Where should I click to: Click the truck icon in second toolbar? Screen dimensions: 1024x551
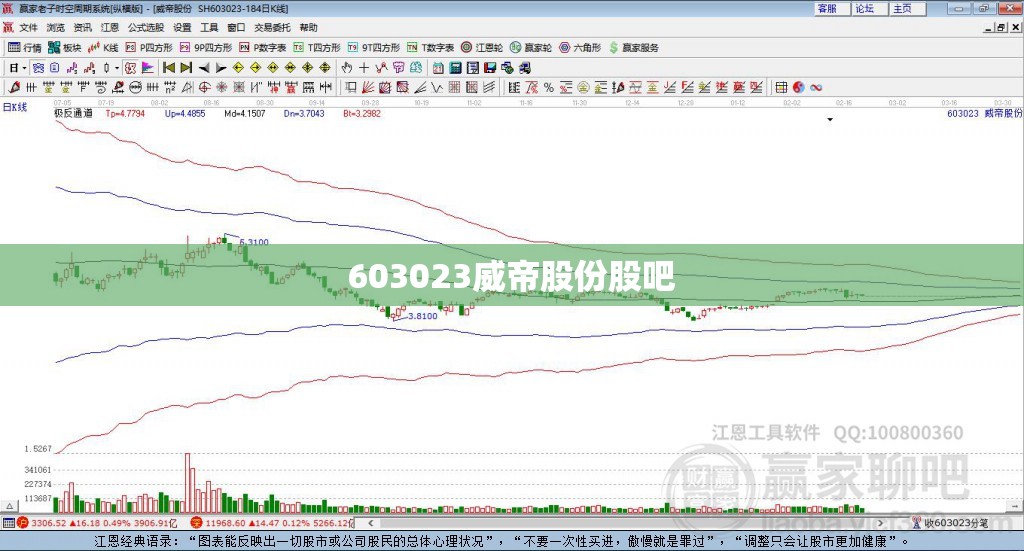pos(524,67)
